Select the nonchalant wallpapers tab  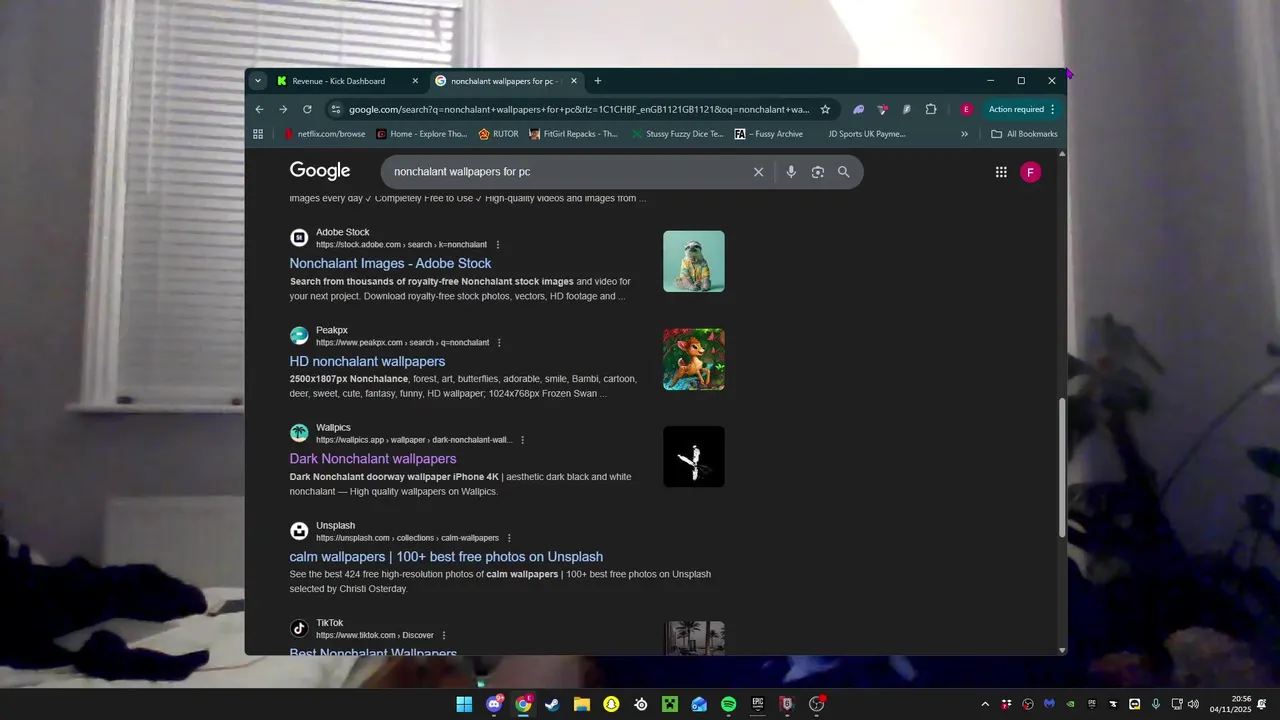coord(507,81)
